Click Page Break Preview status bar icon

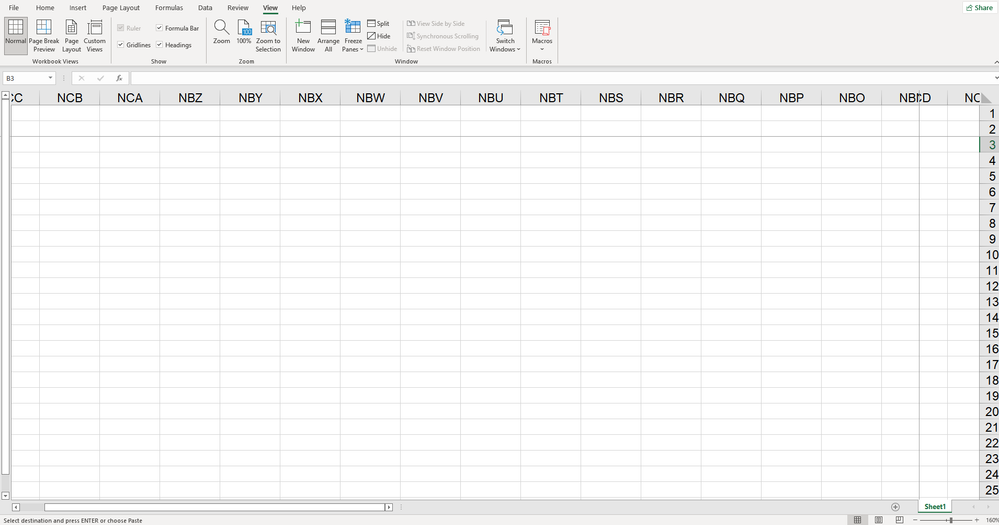point(900,520)
